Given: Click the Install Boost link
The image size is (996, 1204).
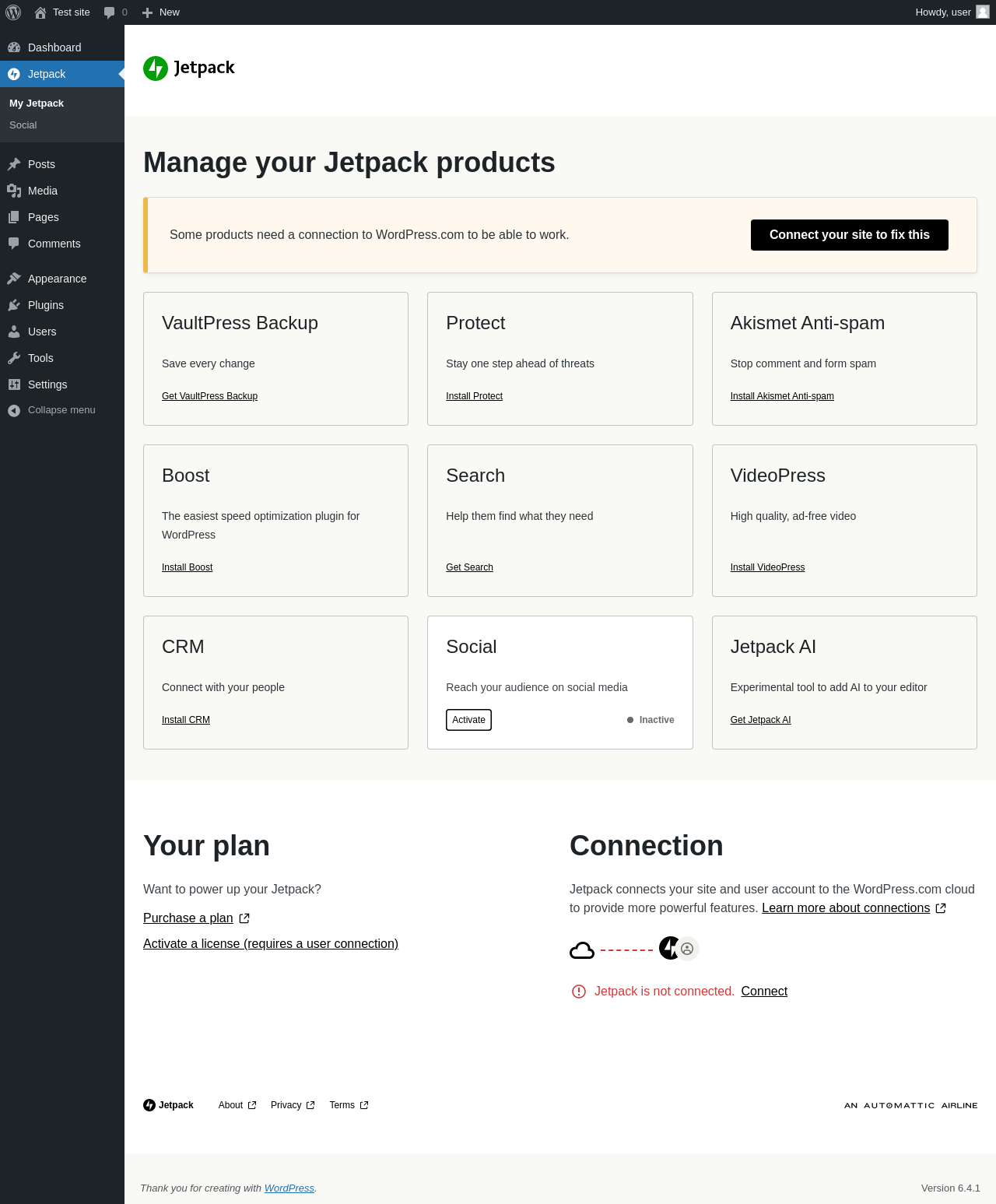Looking at the screenshot, I should point(187,567).
